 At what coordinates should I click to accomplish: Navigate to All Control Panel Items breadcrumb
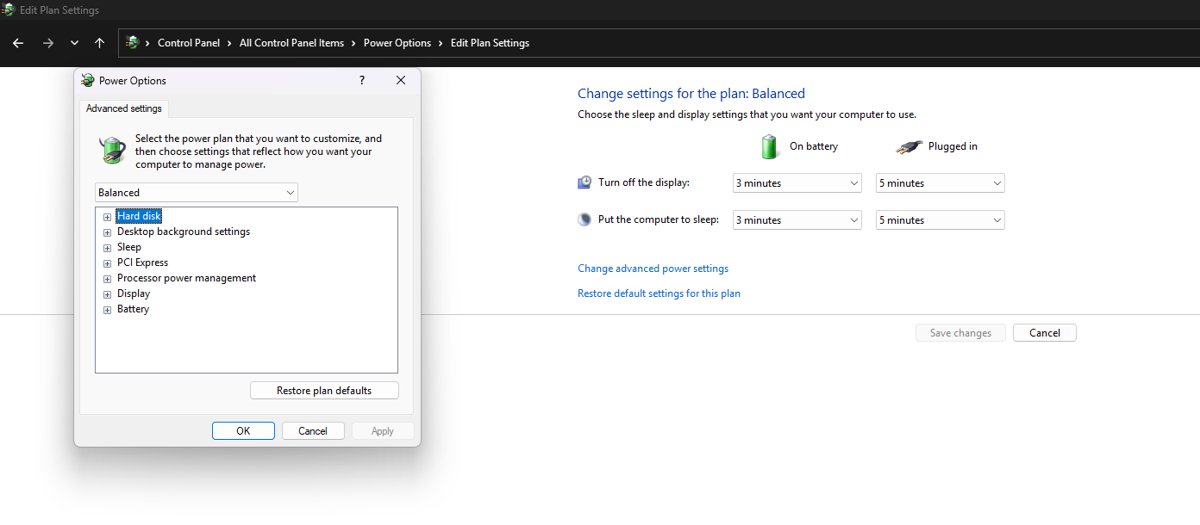(x=292, y=43)
